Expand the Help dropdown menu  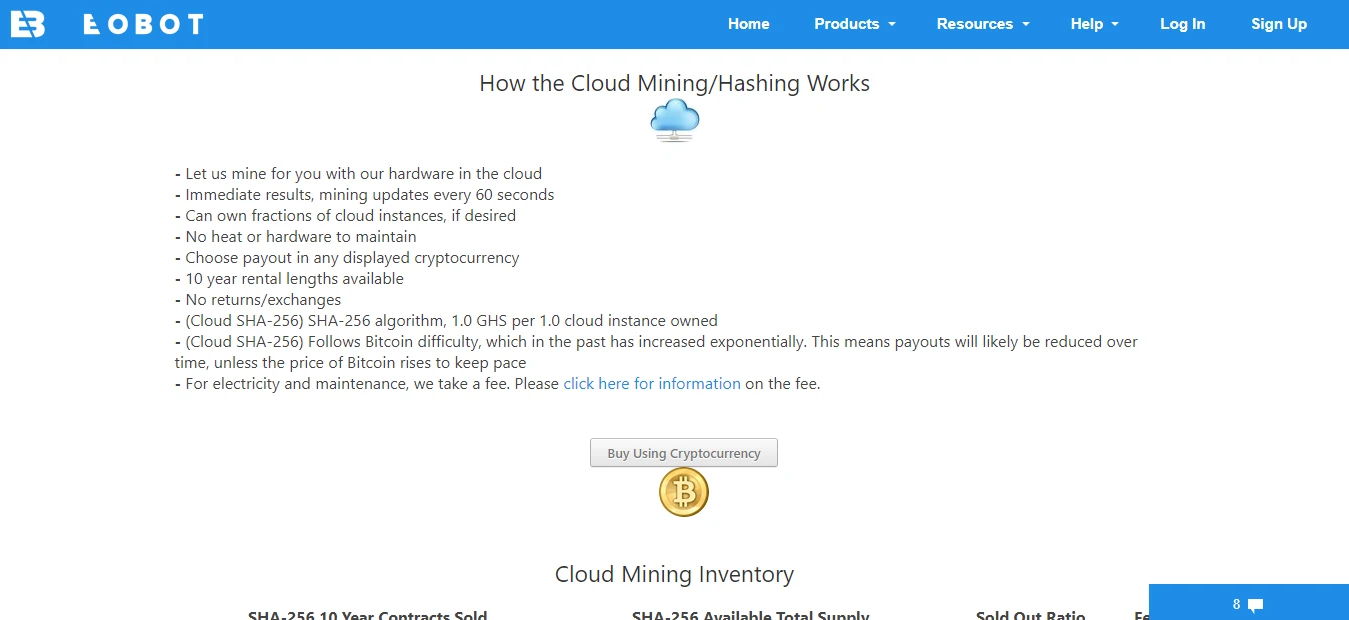1094,24
